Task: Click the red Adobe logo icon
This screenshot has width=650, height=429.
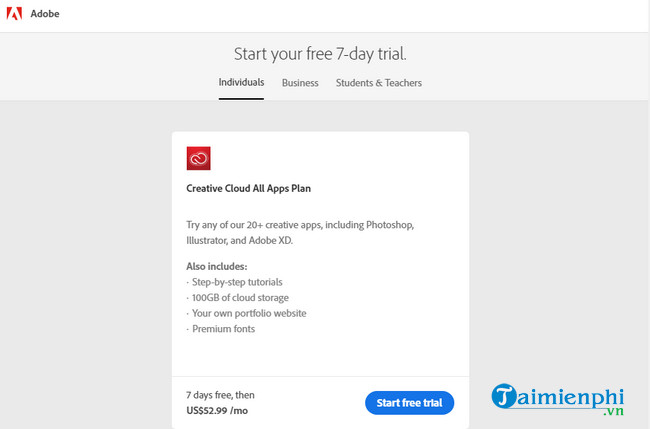Action: click(14, 14)
